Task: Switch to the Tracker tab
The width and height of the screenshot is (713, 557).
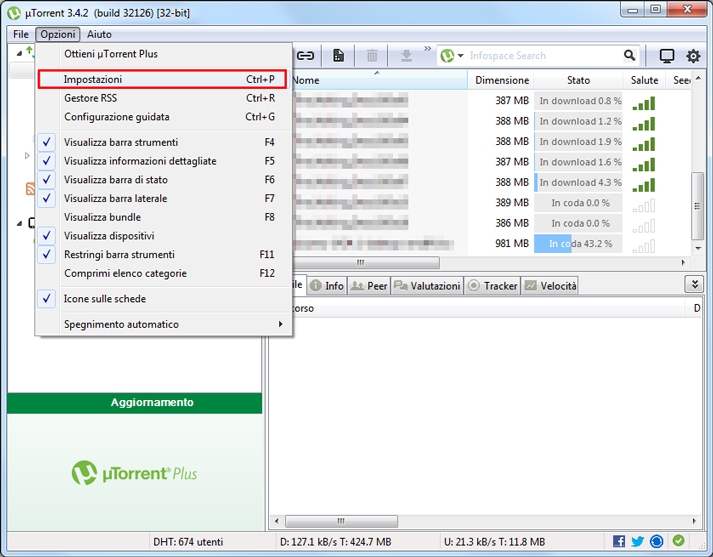Action: pos(492,286)
